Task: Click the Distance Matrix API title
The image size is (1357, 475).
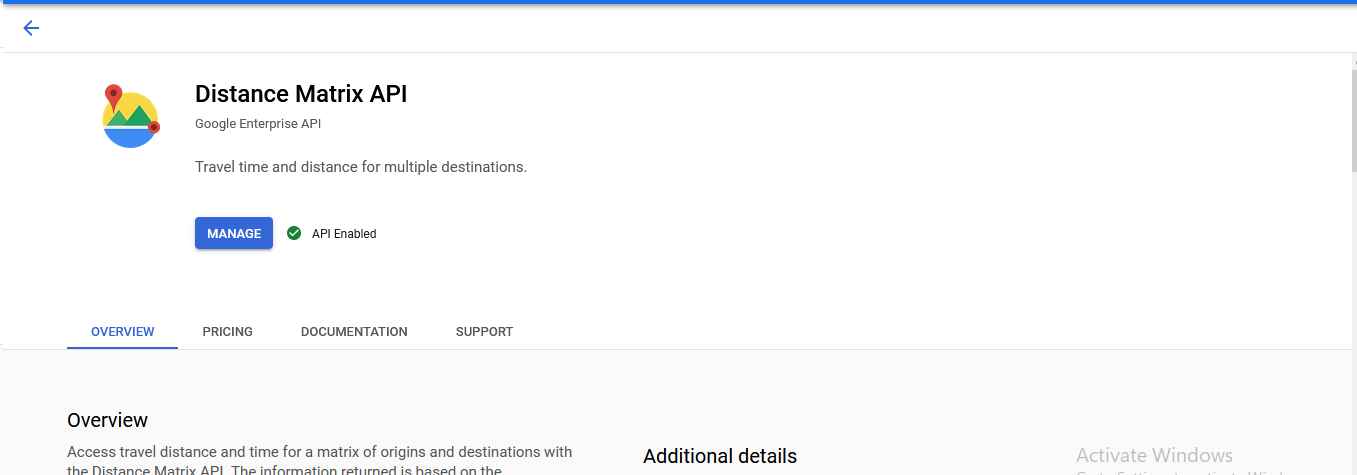Action: pyautogui.click(x=301, y=94)
